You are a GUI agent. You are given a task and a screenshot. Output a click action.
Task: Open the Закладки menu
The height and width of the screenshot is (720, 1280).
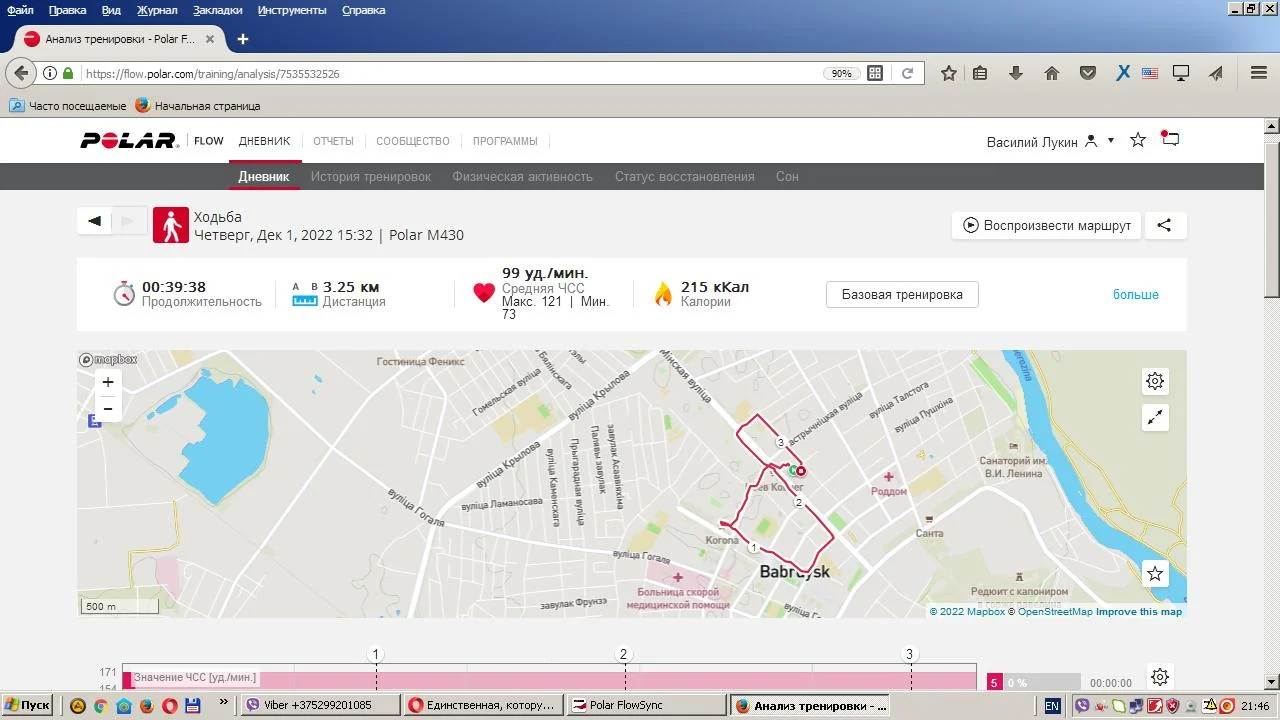pyautogui.click(x=217, y=10)
